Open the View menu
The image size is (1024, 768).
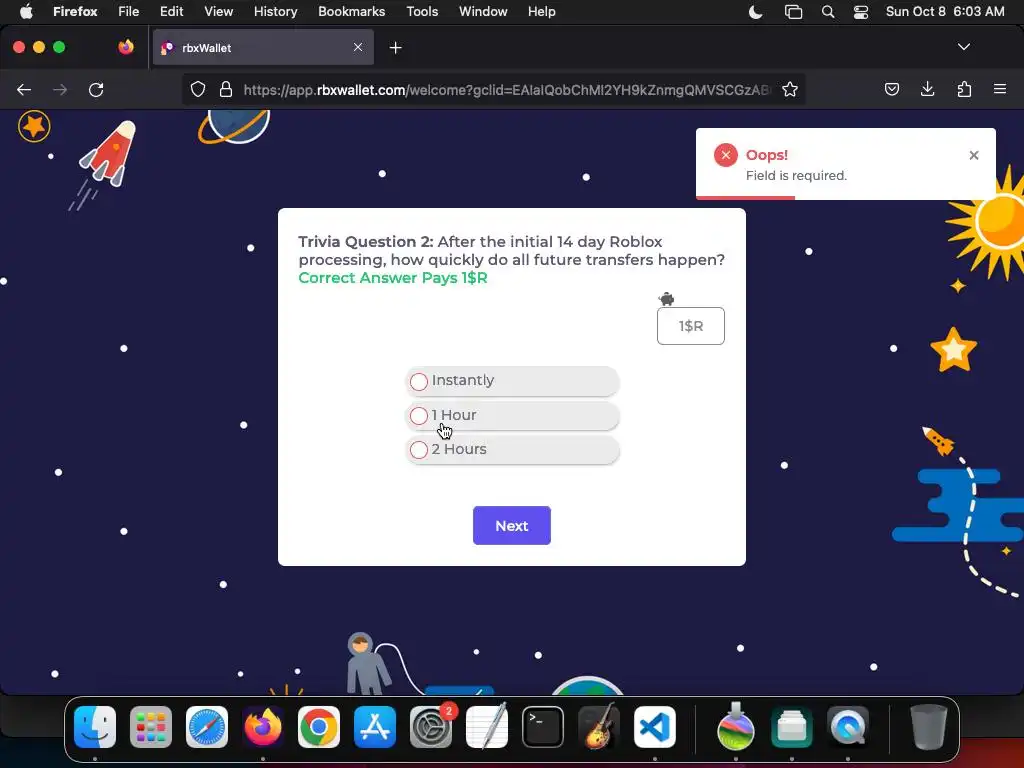click(218, 12)
